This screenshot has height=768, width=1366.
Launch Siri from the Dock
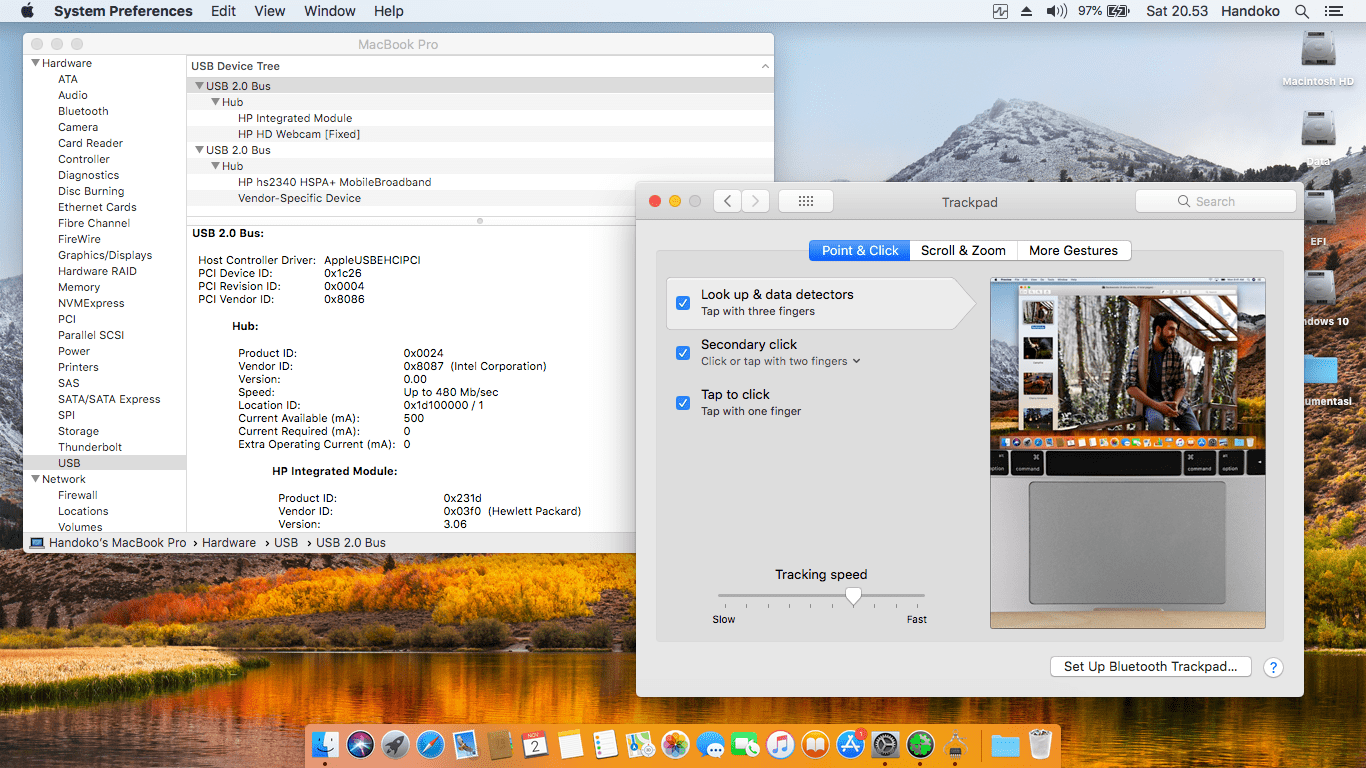[360, 745]
